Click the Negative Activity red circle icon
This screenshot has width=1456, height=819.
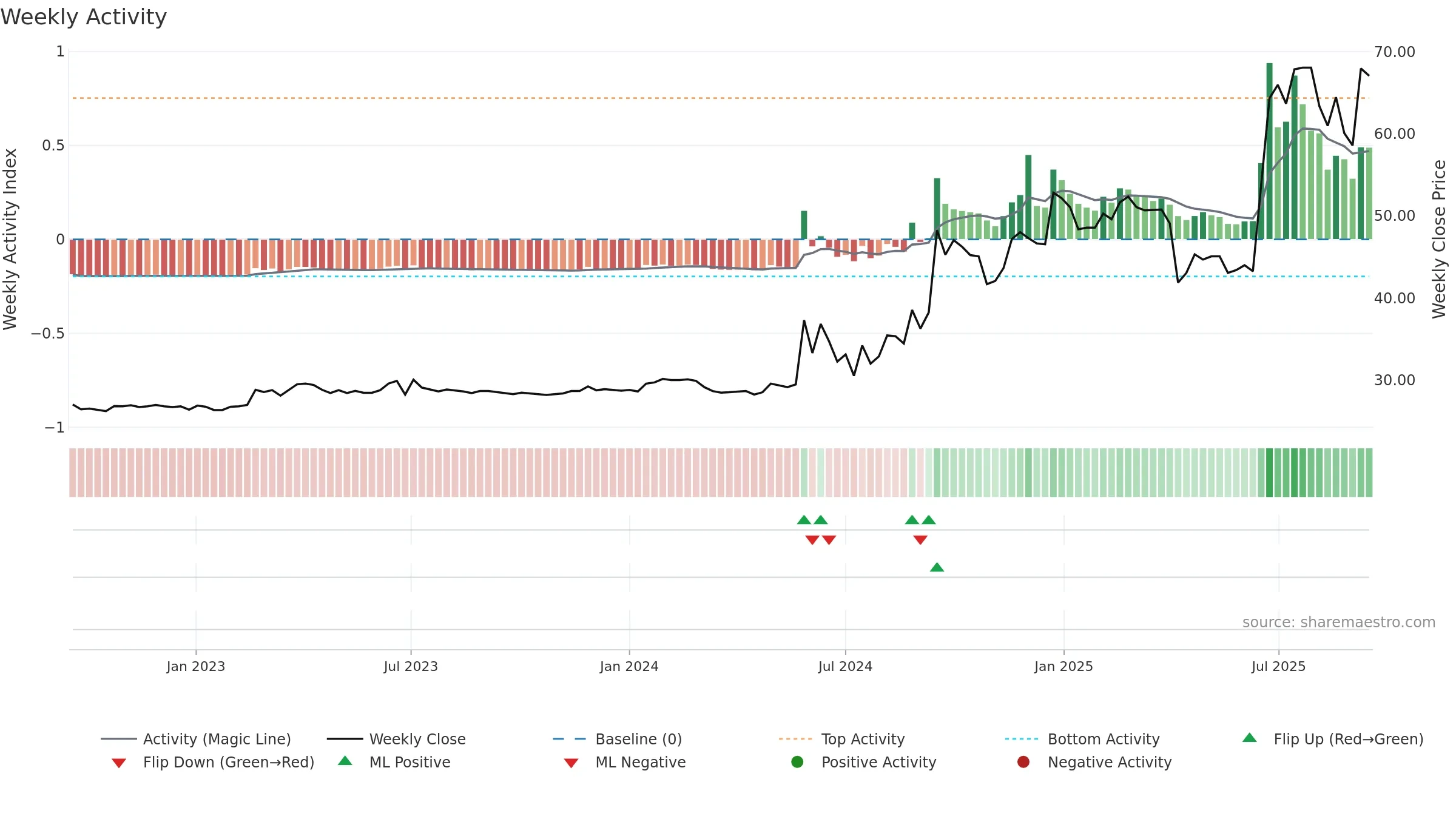point(1023,762)
